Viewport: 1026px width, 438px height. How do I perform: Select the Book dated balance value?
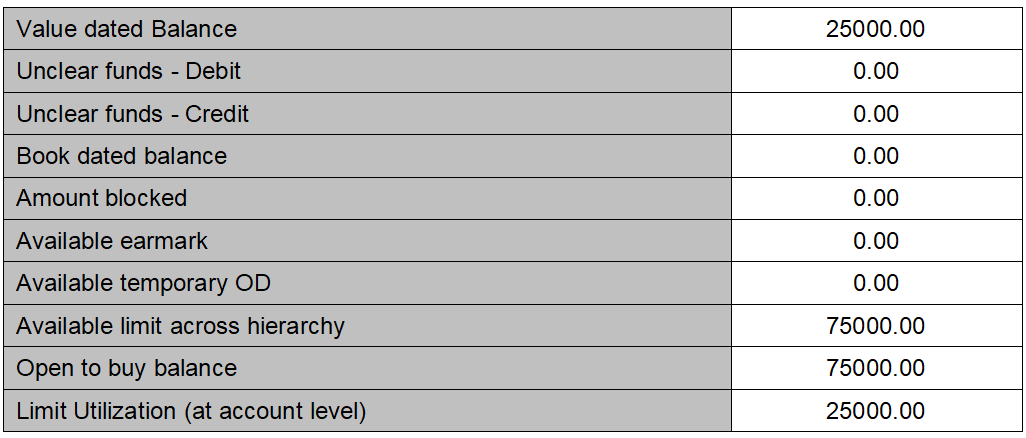click(876, 156)
